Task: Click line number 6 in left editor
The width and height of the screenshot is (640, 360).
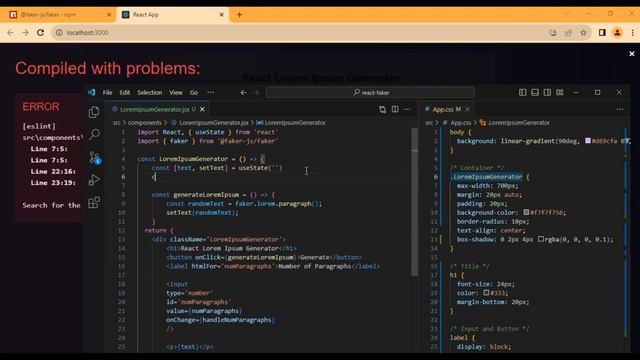Action: (123, 177)
